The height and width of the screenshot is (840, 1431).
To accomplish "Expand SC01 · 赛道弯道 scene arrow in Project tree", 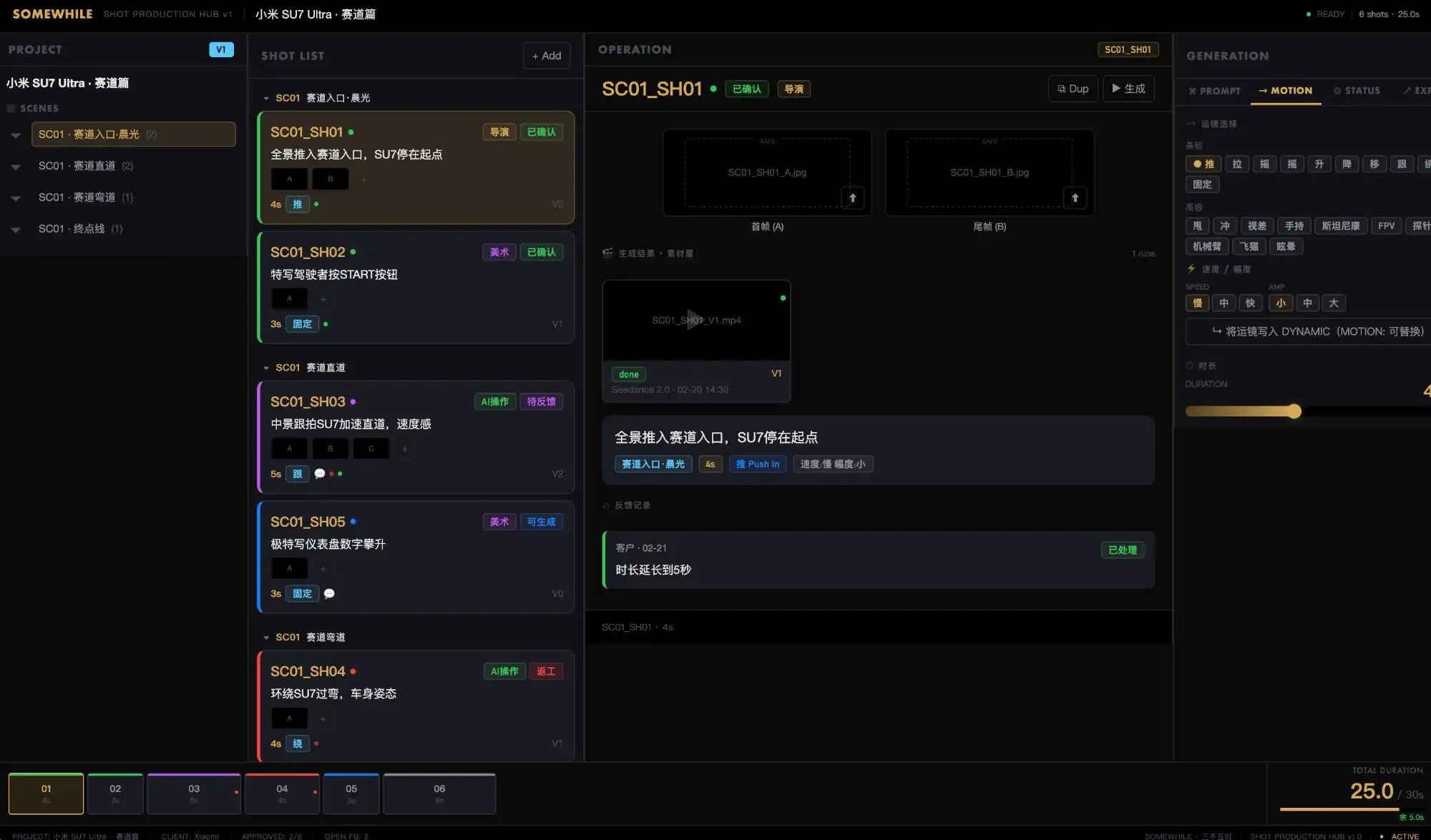I will click(x=16, y=197).
